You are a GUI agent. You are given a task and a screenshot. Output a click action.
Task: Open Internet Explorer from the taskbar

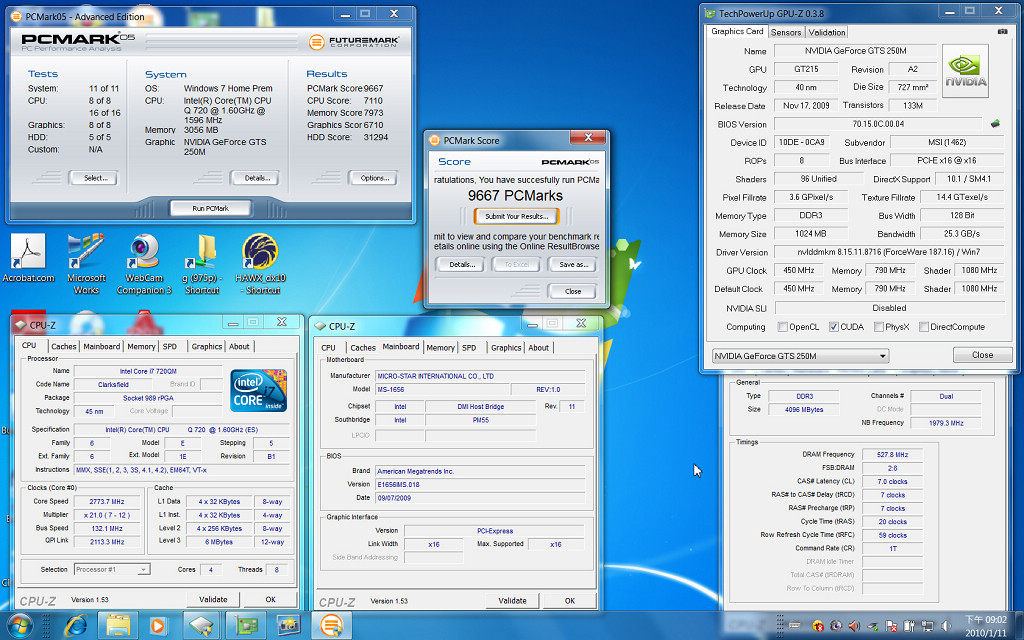[x=76, y=626]
